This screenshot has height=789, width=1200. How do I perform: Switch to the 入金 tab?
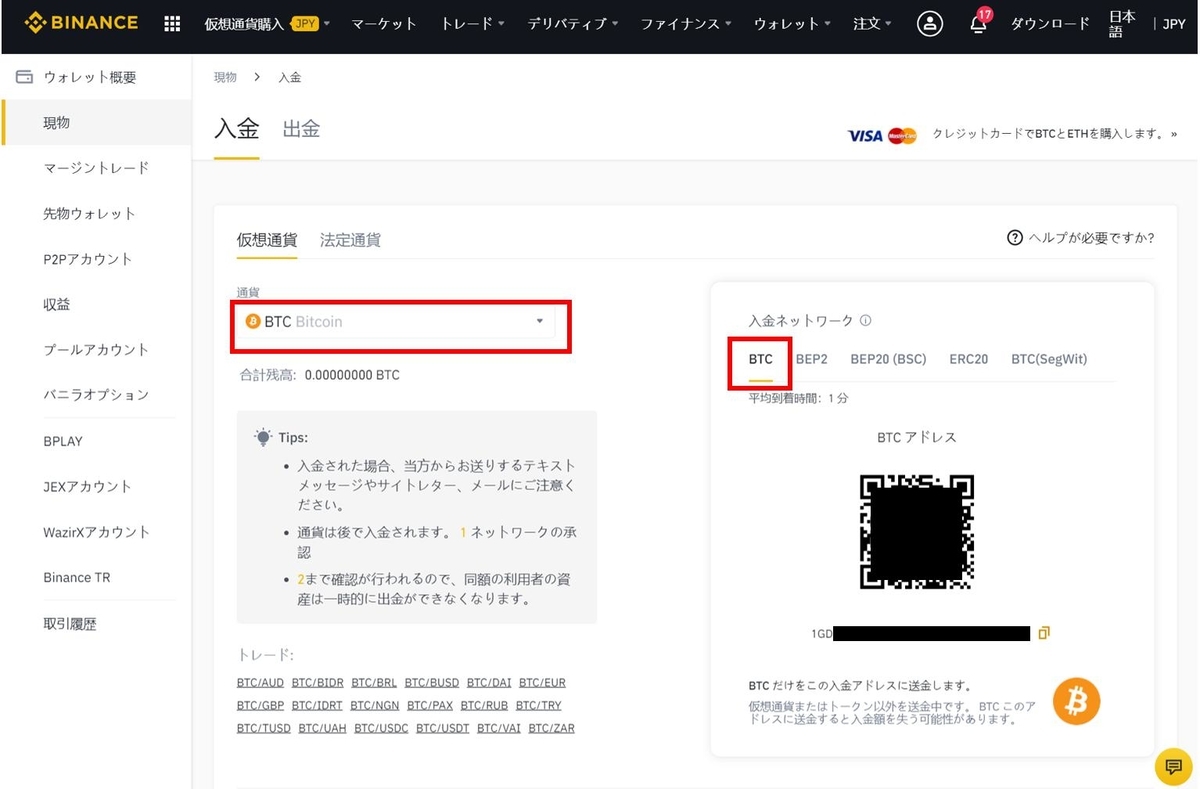237,129
